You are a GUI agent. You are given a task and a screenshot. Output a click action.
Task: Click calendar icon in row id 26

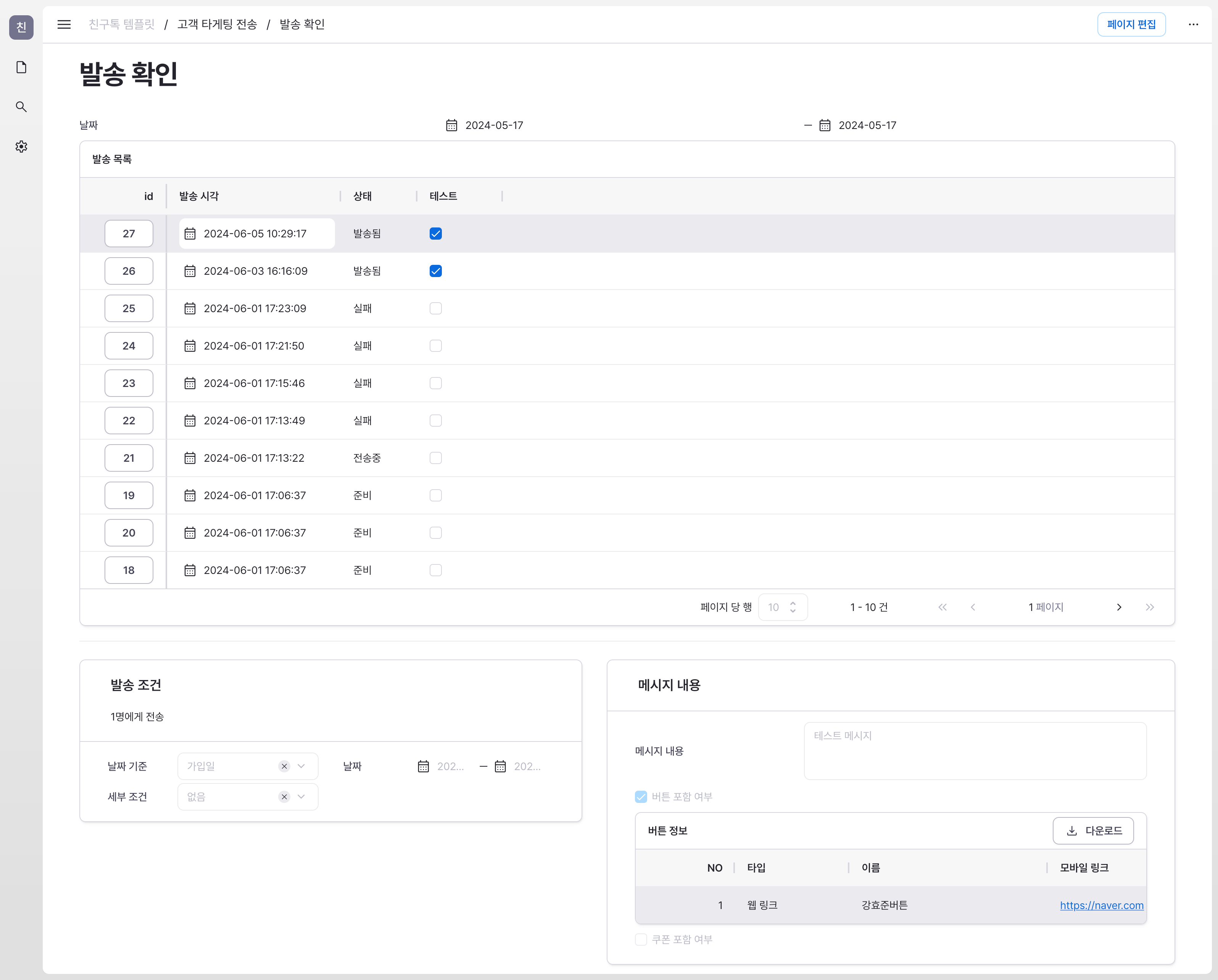pos(190,271)
